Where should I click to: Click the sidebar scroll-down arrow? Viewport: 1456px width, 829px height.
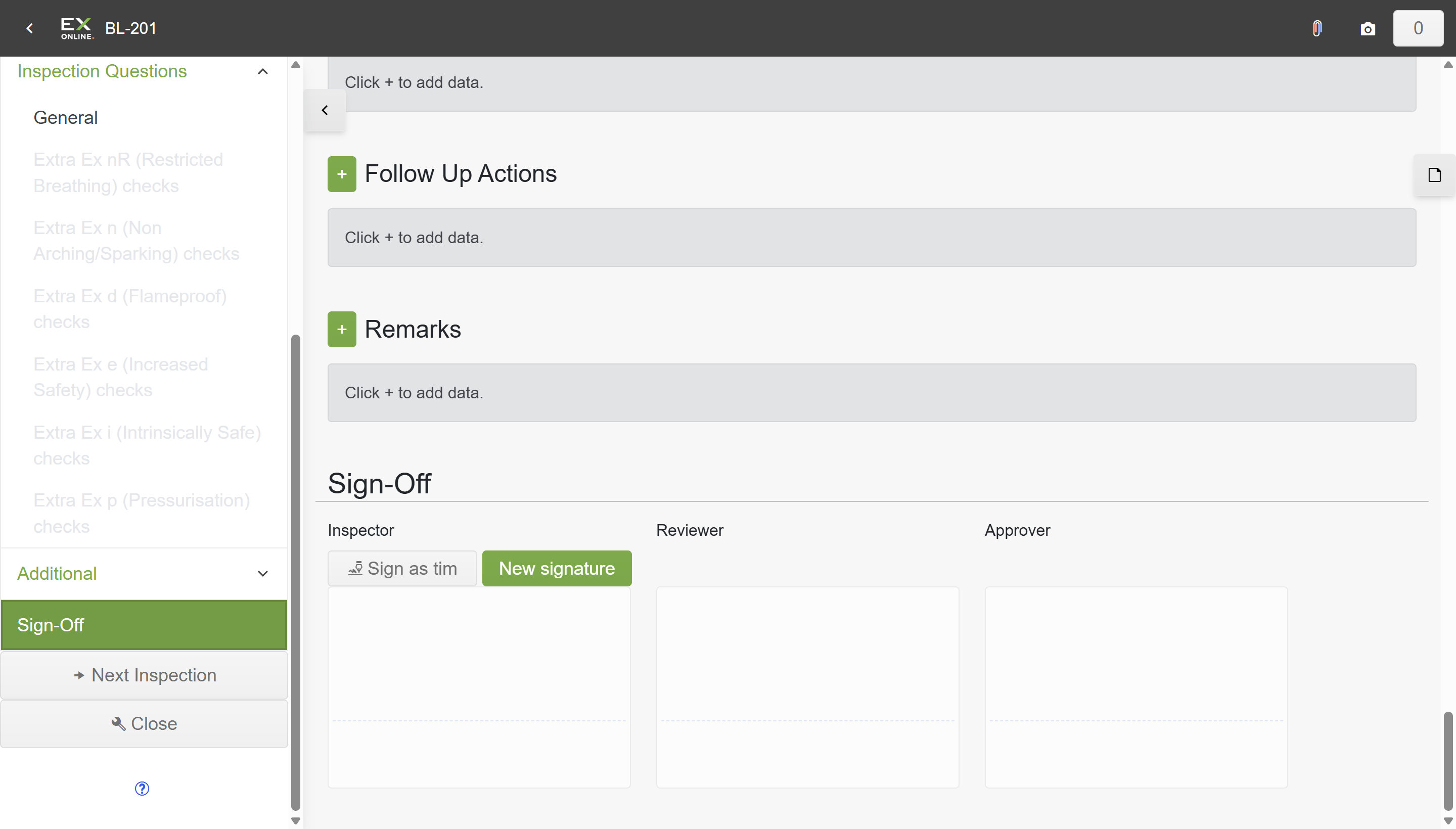click(x=296, y=820)
